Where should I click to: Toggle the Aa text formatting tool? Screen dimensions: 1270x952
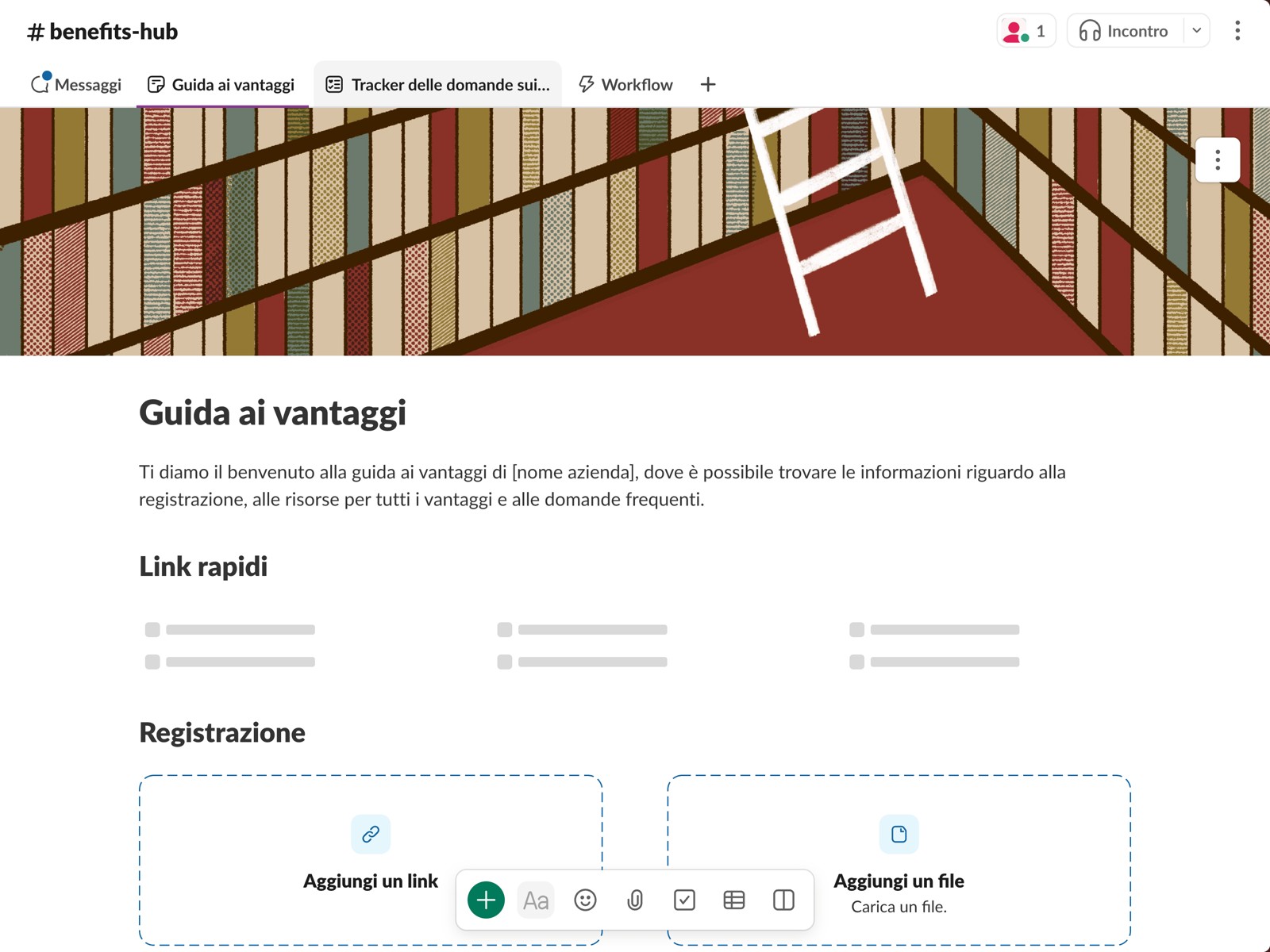[536, 900]
